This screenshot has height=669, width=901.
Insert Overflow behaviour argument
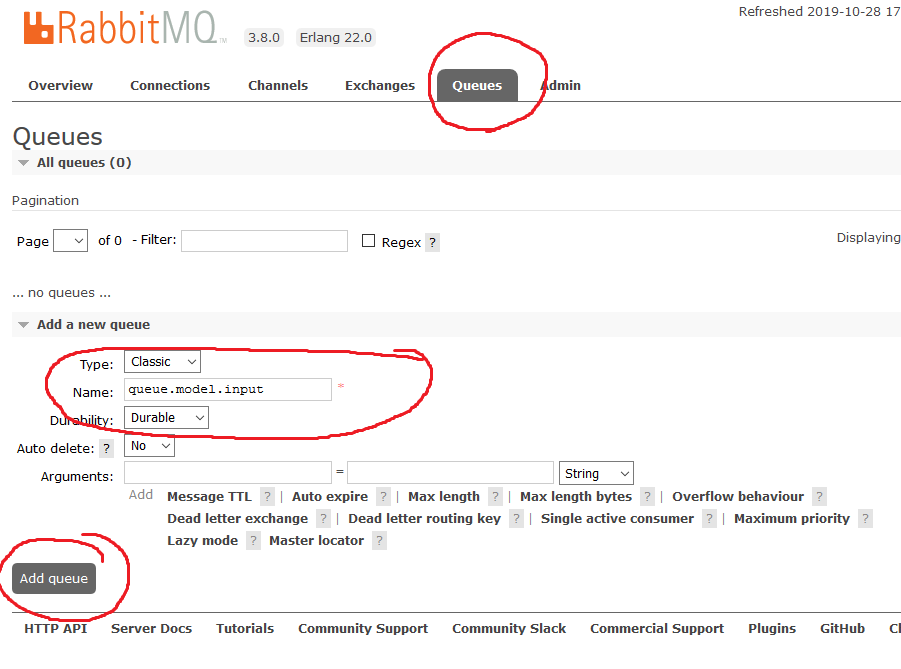(738, 497)
